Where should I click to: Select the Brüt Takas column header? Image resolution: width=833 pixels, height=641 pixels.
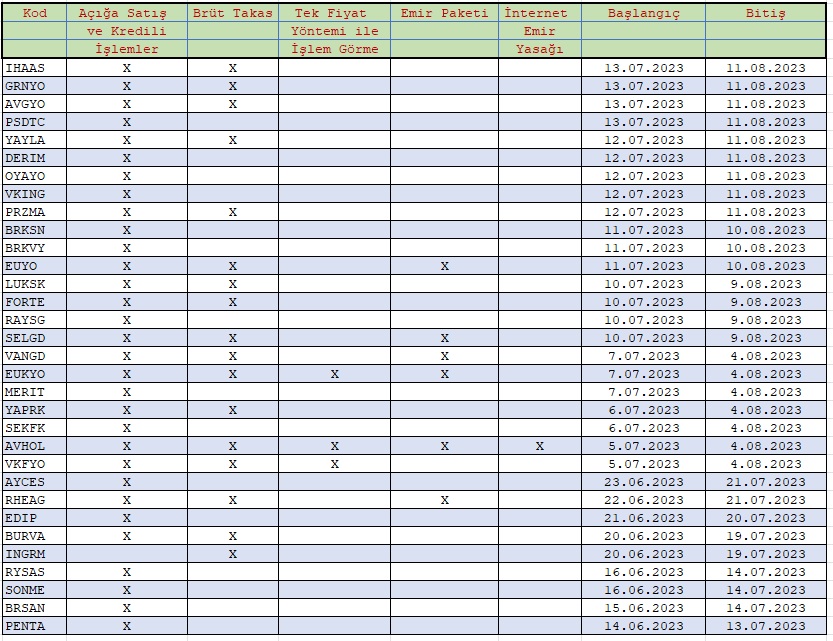click(232, 14)
